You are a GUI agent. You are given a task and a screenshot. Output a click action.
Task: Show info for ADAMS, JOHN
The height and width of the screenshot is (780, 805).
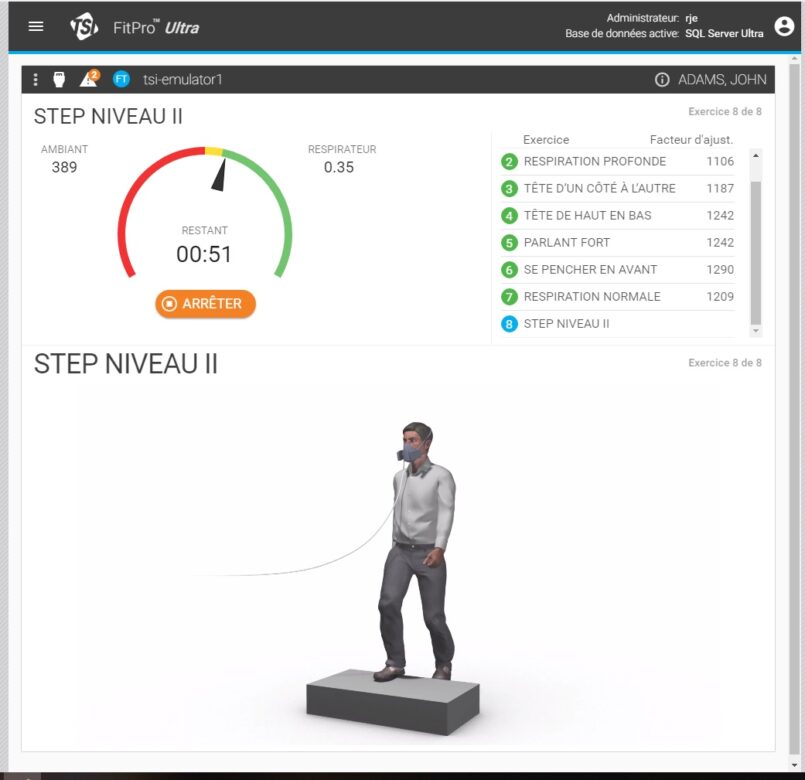click(661, 80)
